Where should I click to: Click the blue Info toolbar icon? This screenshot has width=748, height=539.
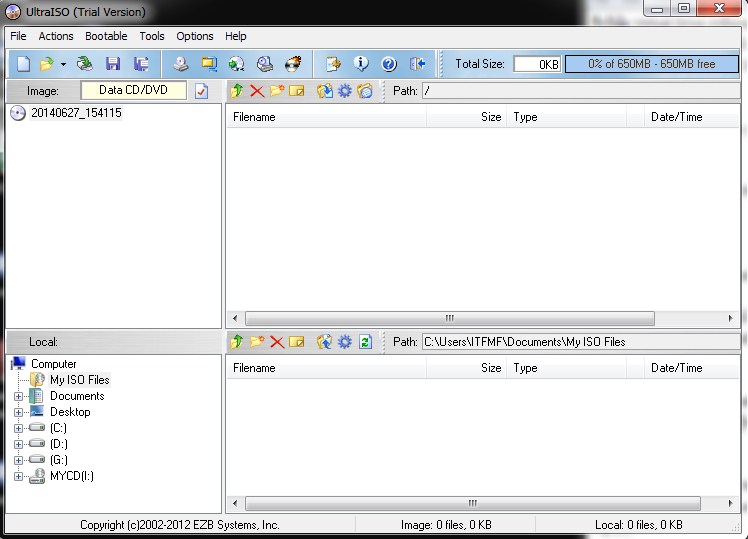point(361,63)
